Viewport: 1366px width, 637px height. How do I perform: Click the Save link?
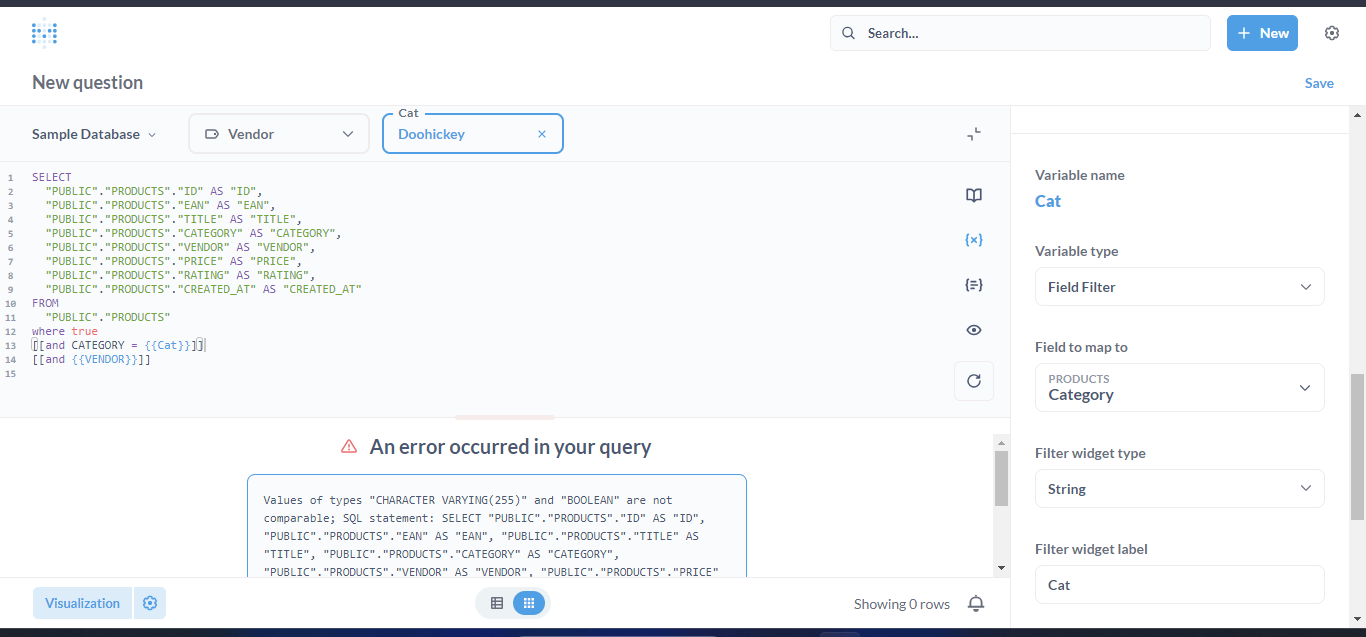click(x=1318, y=83)
